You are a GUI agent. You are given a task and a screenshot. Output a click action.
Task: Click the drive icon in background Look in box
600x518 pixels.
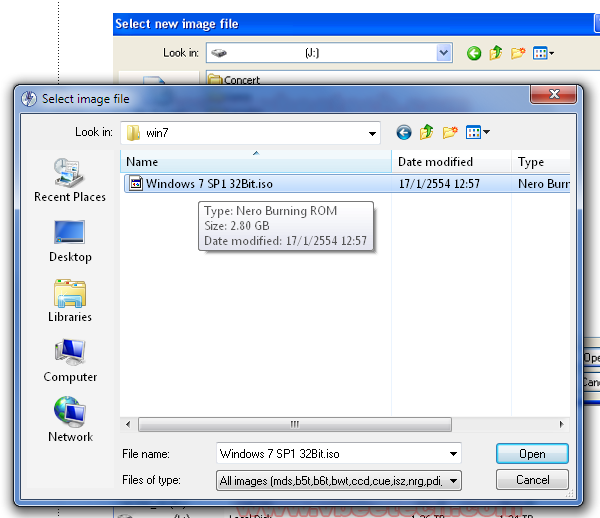219,53
